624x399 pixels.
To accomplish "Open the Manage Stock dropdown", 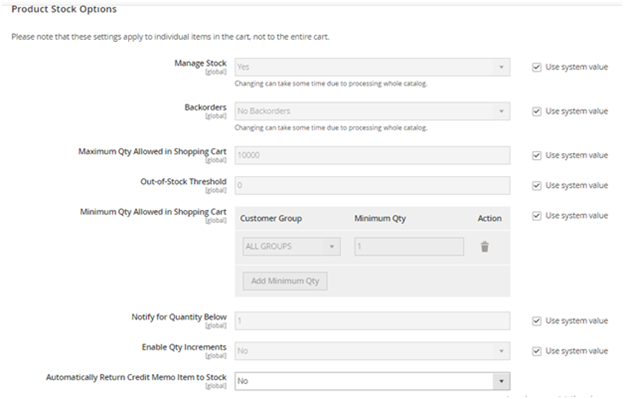I will click(x=372, y=67).
